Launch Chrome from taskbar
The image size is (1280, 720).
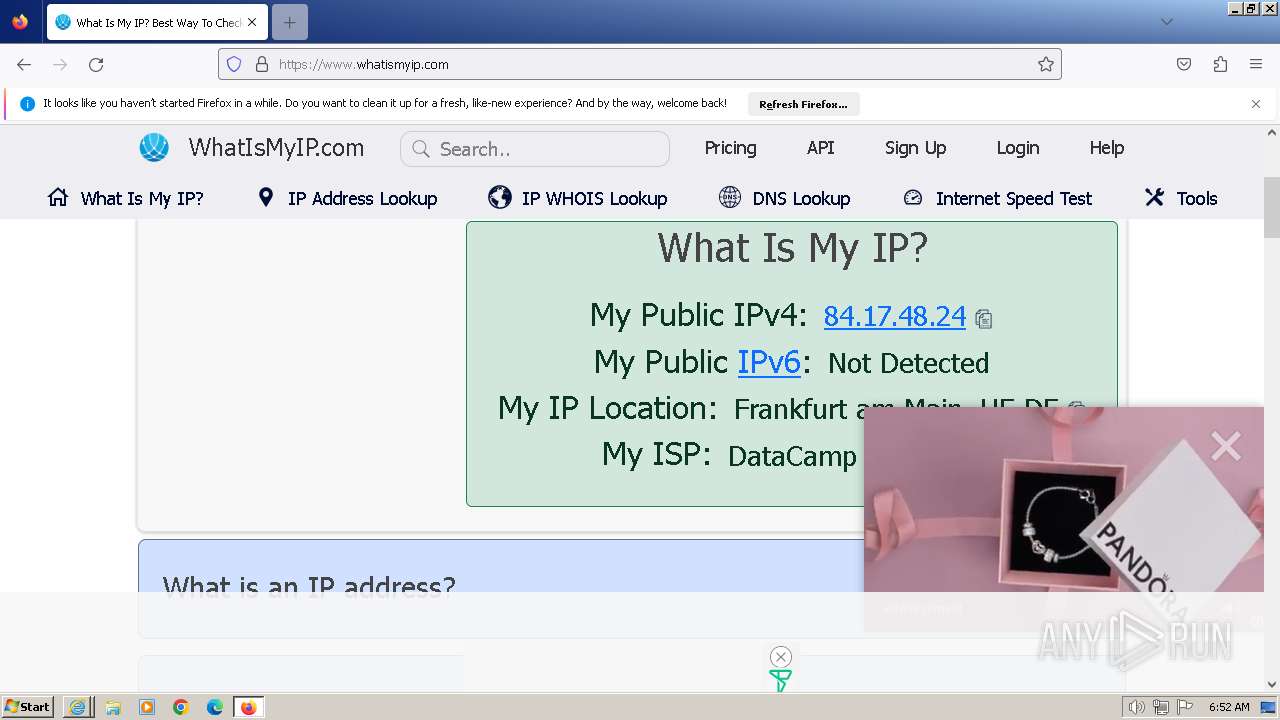[181, 707]
